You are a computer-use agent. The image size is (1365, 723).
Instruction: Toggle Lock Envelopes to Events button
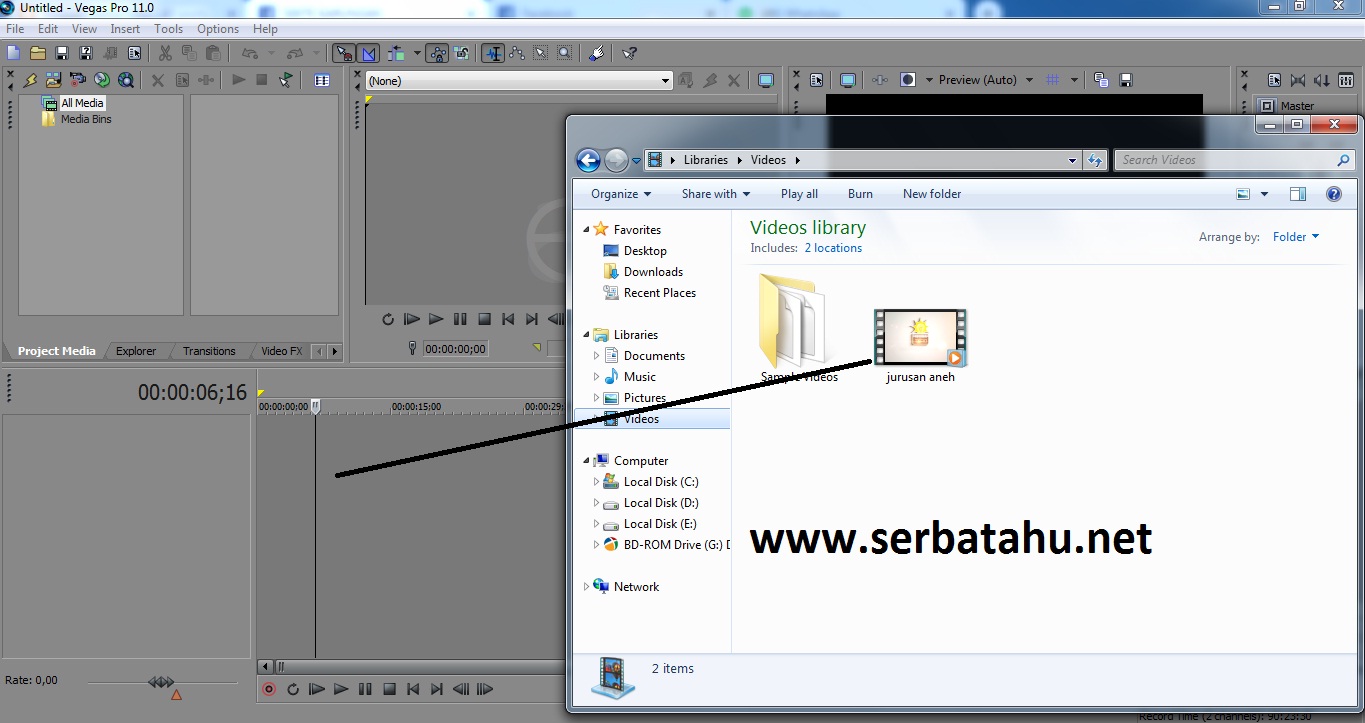[x=437, y=53]
